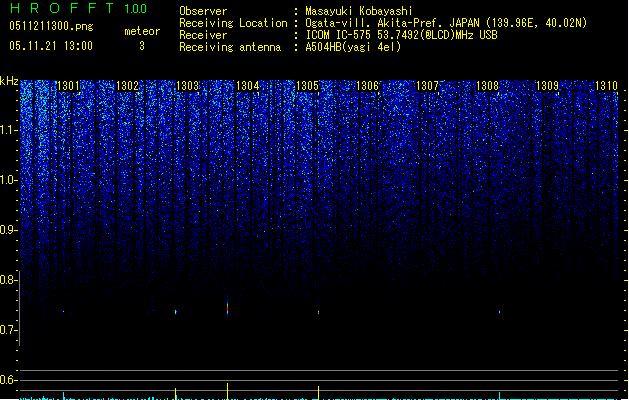The image size is (629, 400).
Task: Click the yellow power spike after 1305
Action: pos(319,393)
